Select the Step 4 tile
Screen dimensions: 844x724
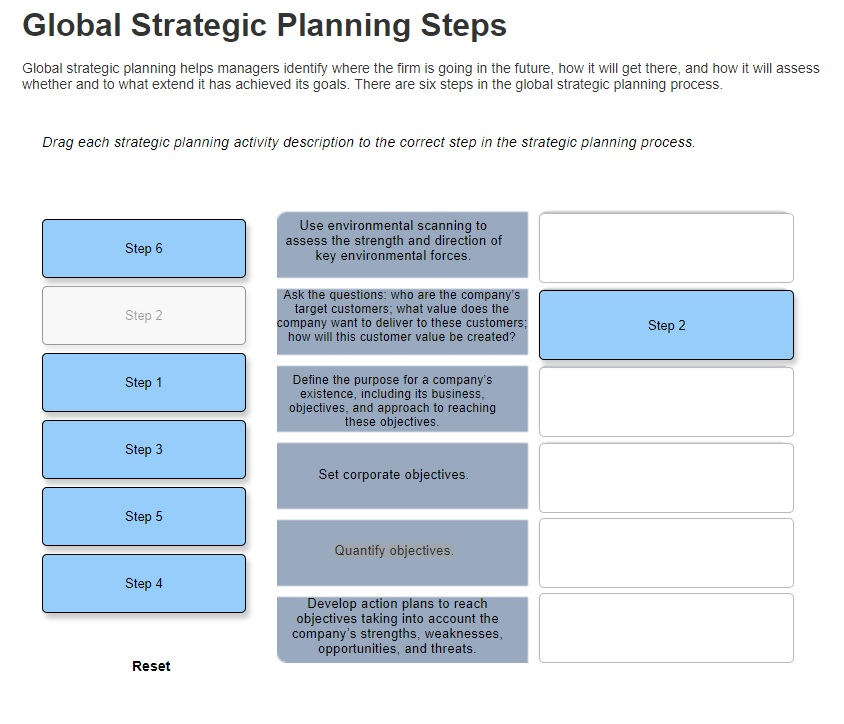[144, 584]
